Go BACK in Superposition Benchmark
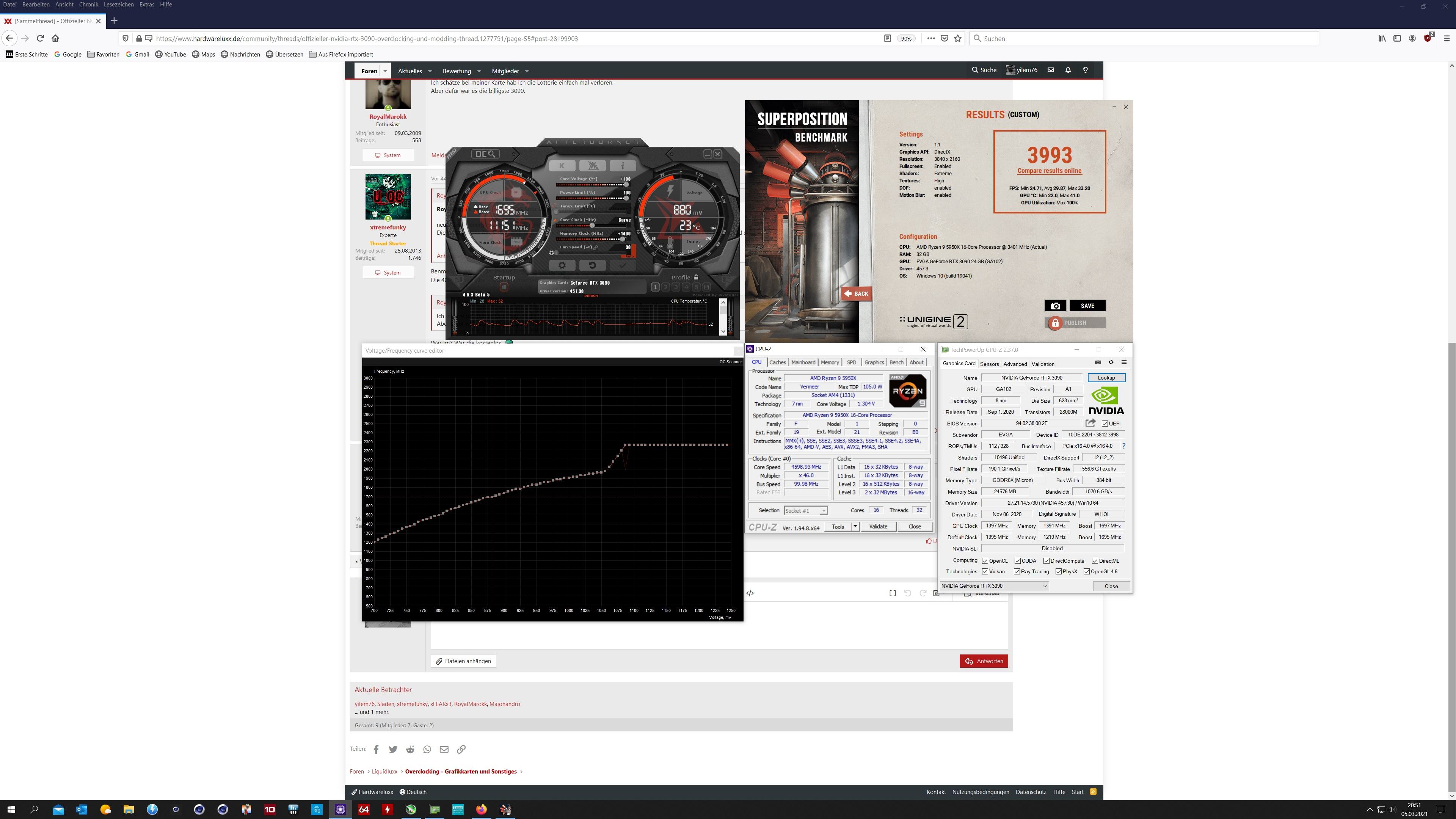This screenshot has height=819, width=1456. pyautogui.click(x=857, y=293)
